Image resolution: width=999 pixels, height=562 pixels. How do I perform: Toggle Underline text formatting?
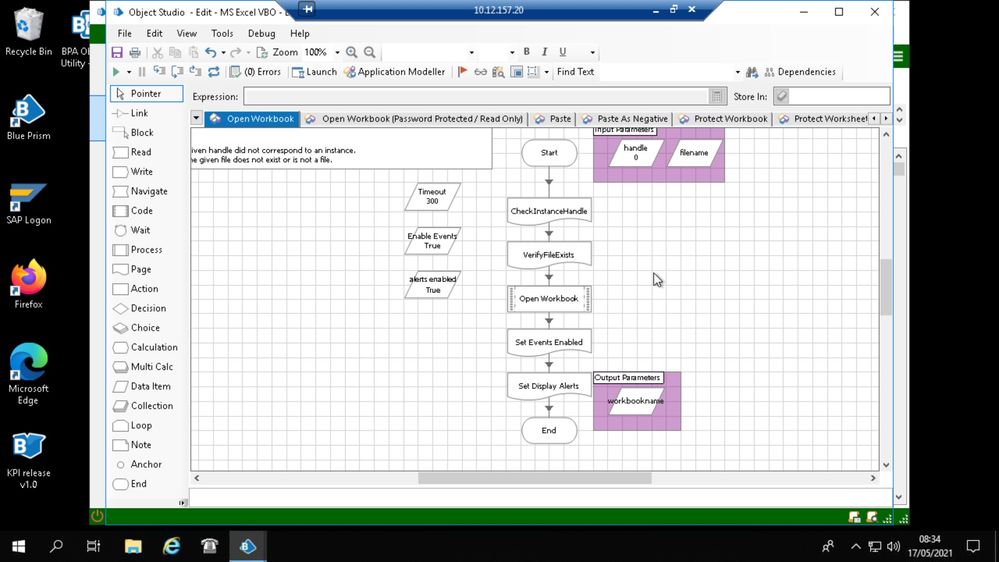pyautogui.click(x=563, y=52)
